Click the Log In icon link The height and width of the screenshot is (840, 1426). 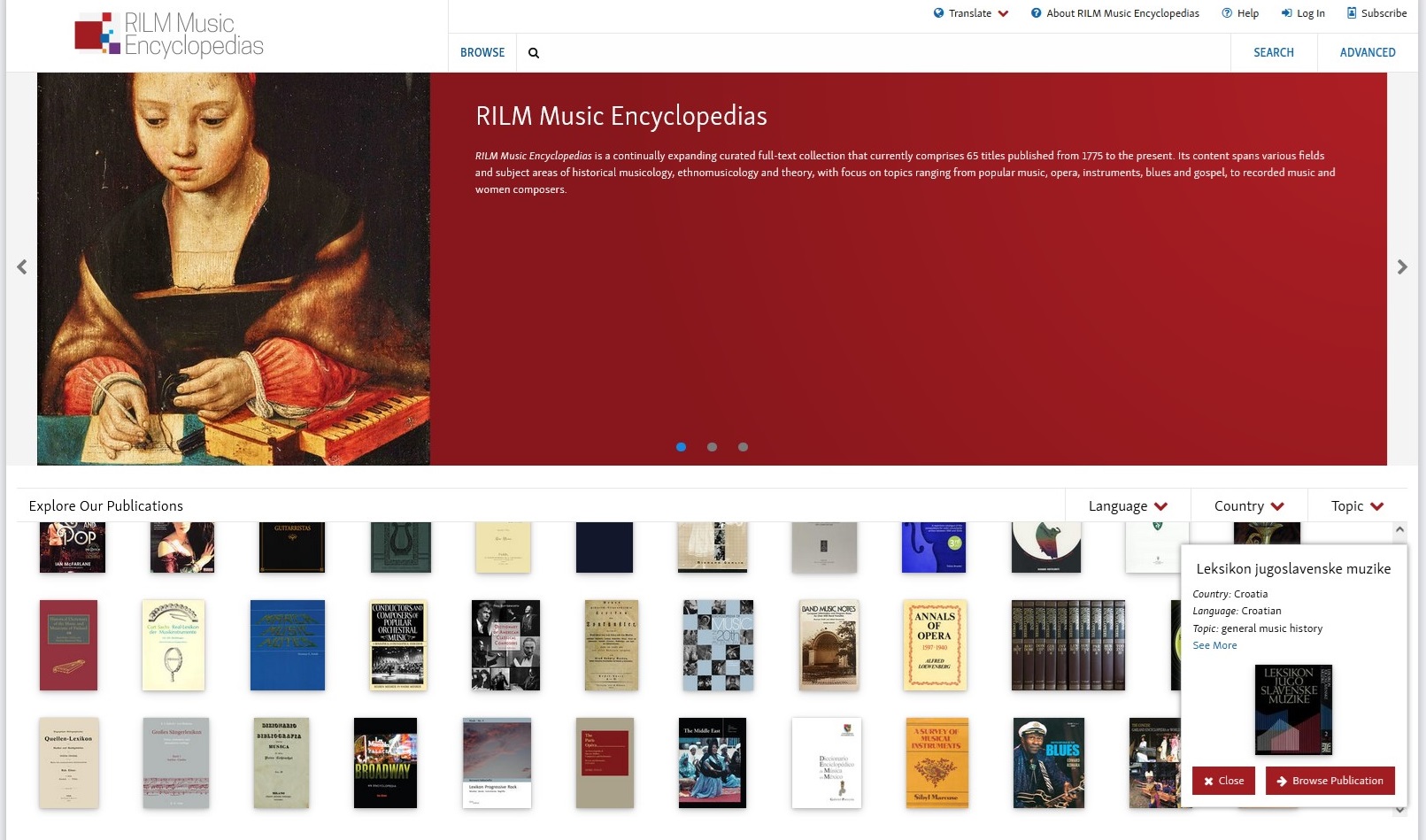click(1303, 13)
